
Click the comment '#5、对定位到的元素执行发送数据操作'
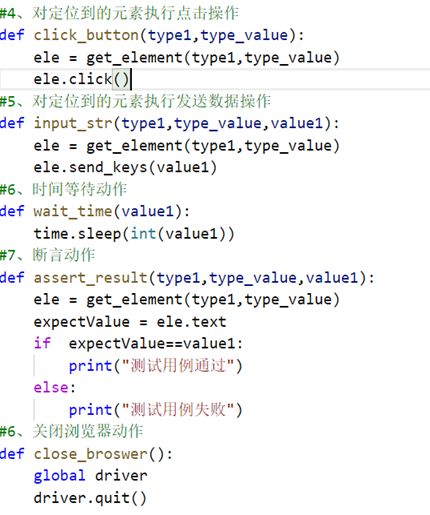click(x=135, y=101)
